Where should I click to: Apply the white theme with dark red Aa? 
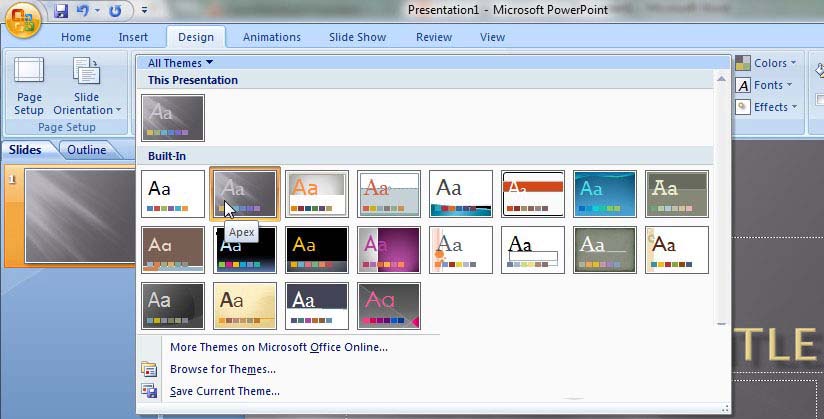coord(677,250)
